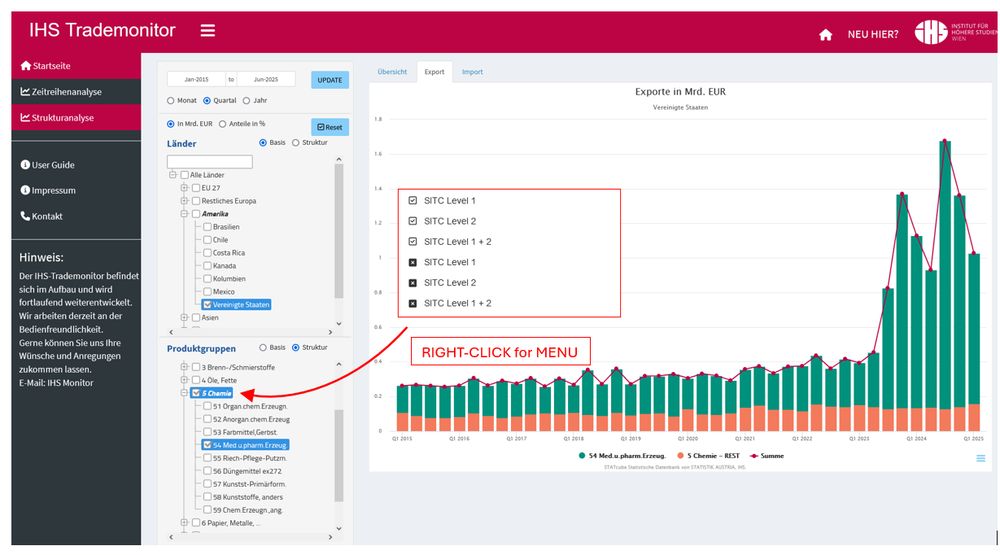Click the Jan-2015 start date field

pos(196,79)
